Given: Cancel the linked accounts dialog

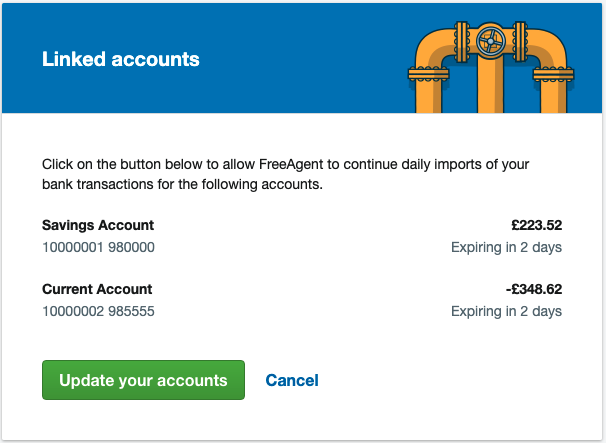Looking at the screenshot, I should tap(292, 380).
